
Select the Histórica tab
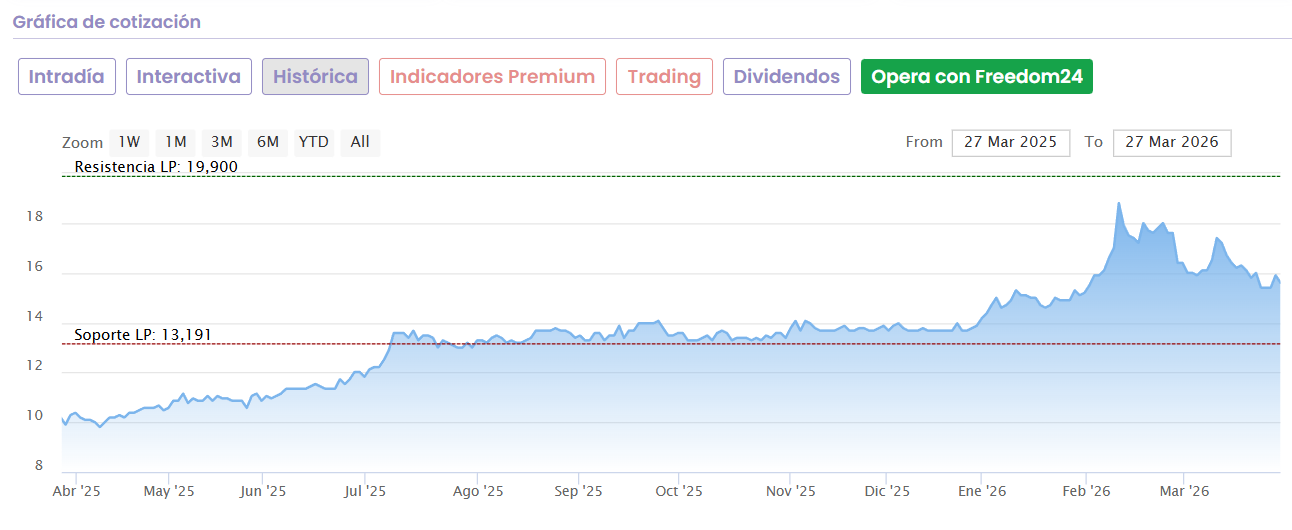tap(315, 77)
